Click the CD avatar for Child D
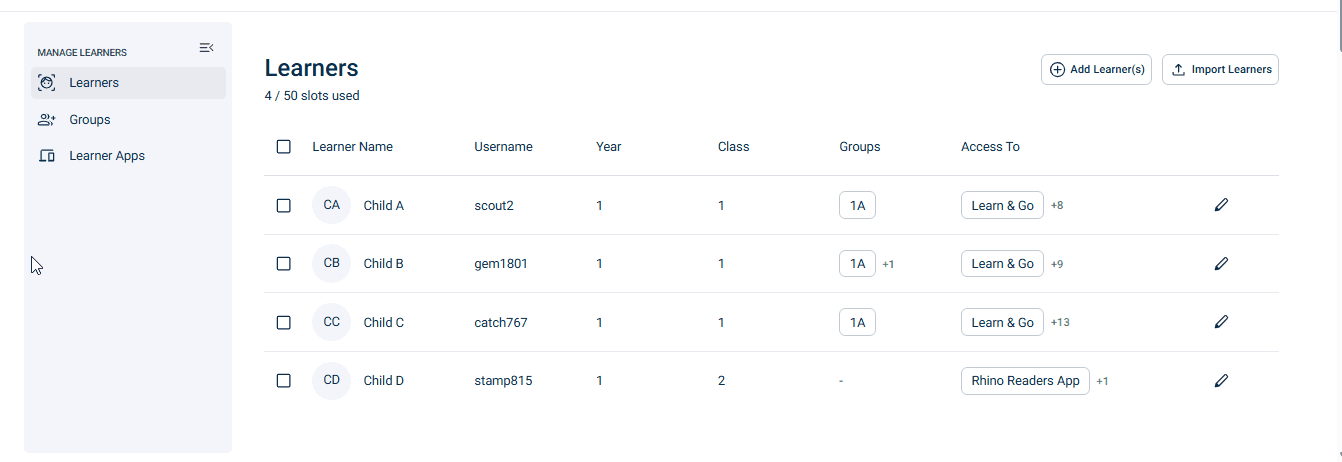The height and width of the screenshot is (462, 1342). click(x=332, y=381)
